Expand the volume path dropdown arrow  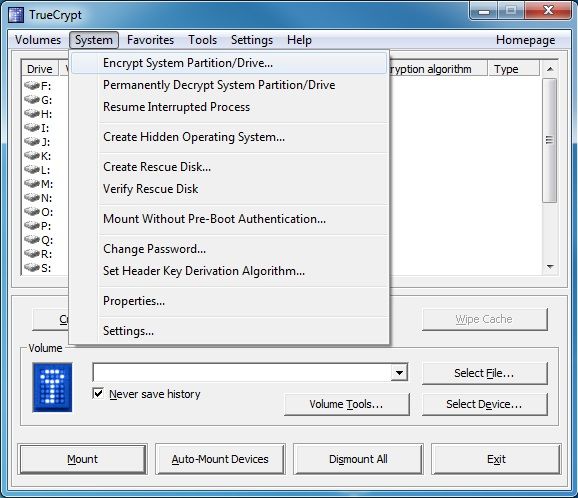tap(399, 373)
